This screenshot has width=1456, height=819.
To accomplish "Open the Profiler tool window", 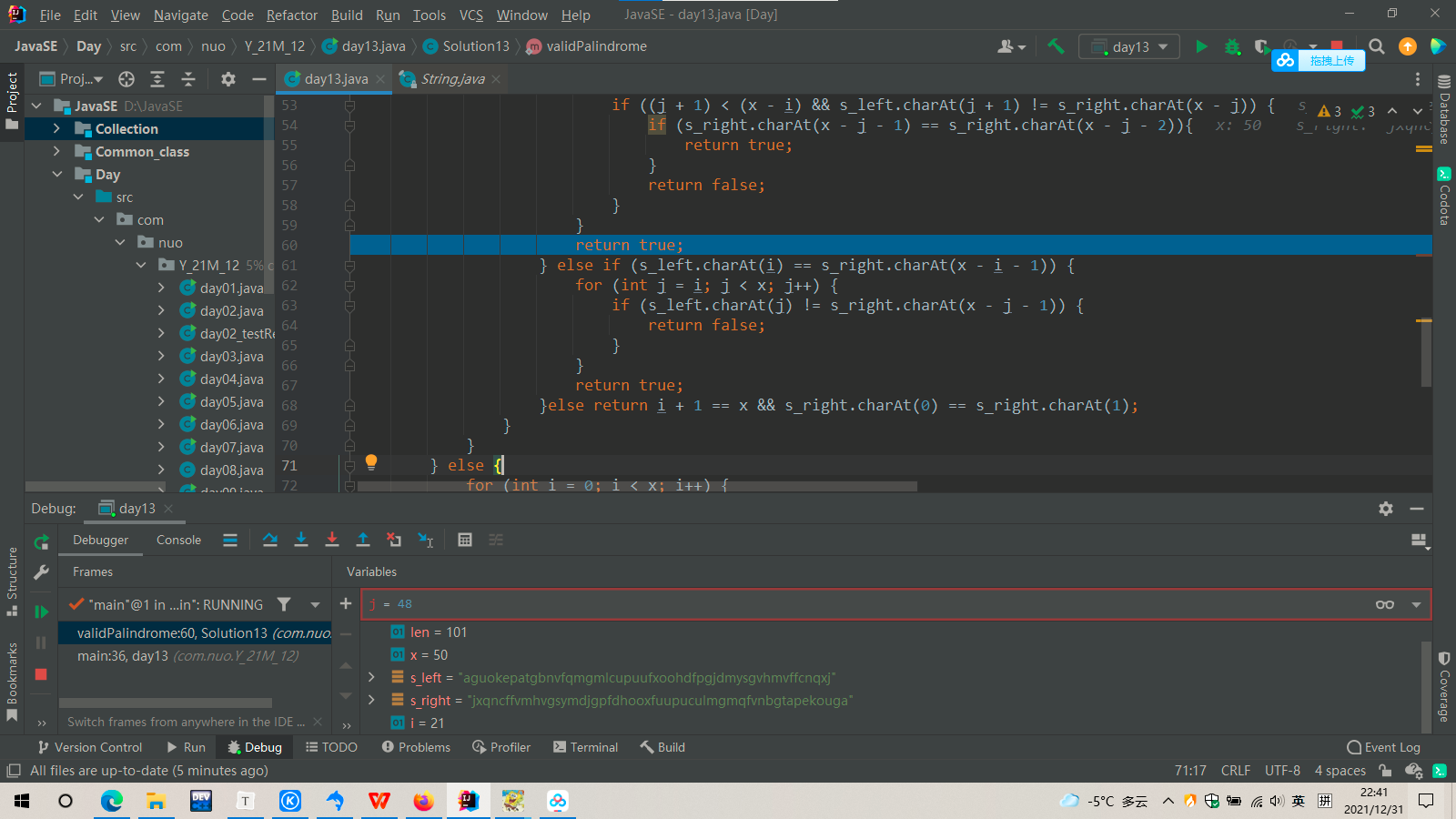I will point(501,747).
